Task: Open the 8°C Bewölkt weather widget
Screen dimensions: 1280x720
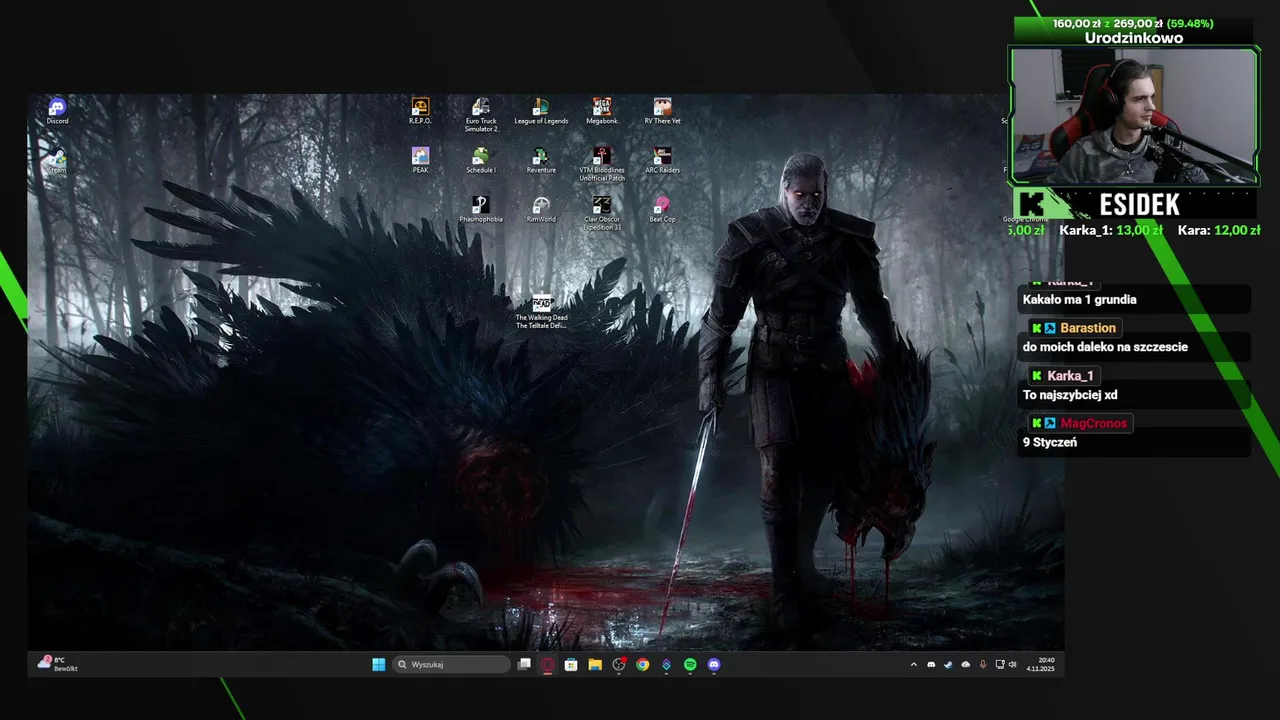Action: (58, 664)
